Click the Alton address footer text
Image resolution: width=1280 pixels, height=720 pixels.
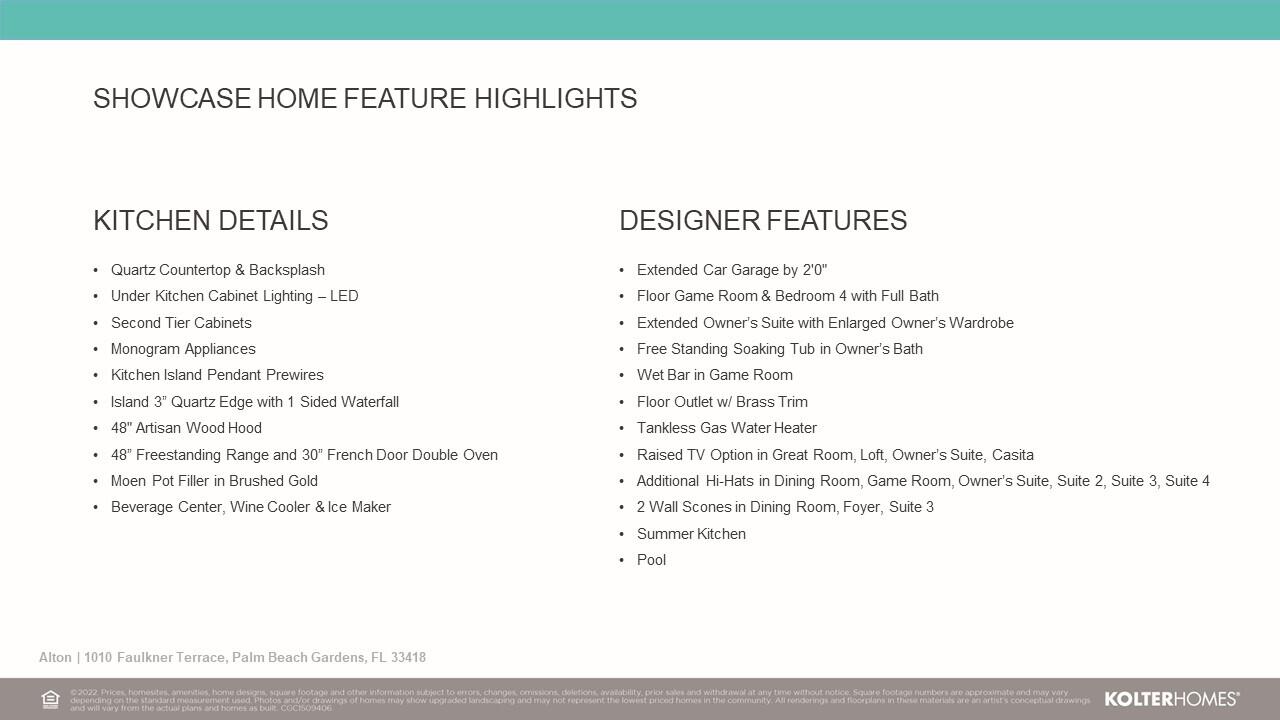(x=232, y=658)
